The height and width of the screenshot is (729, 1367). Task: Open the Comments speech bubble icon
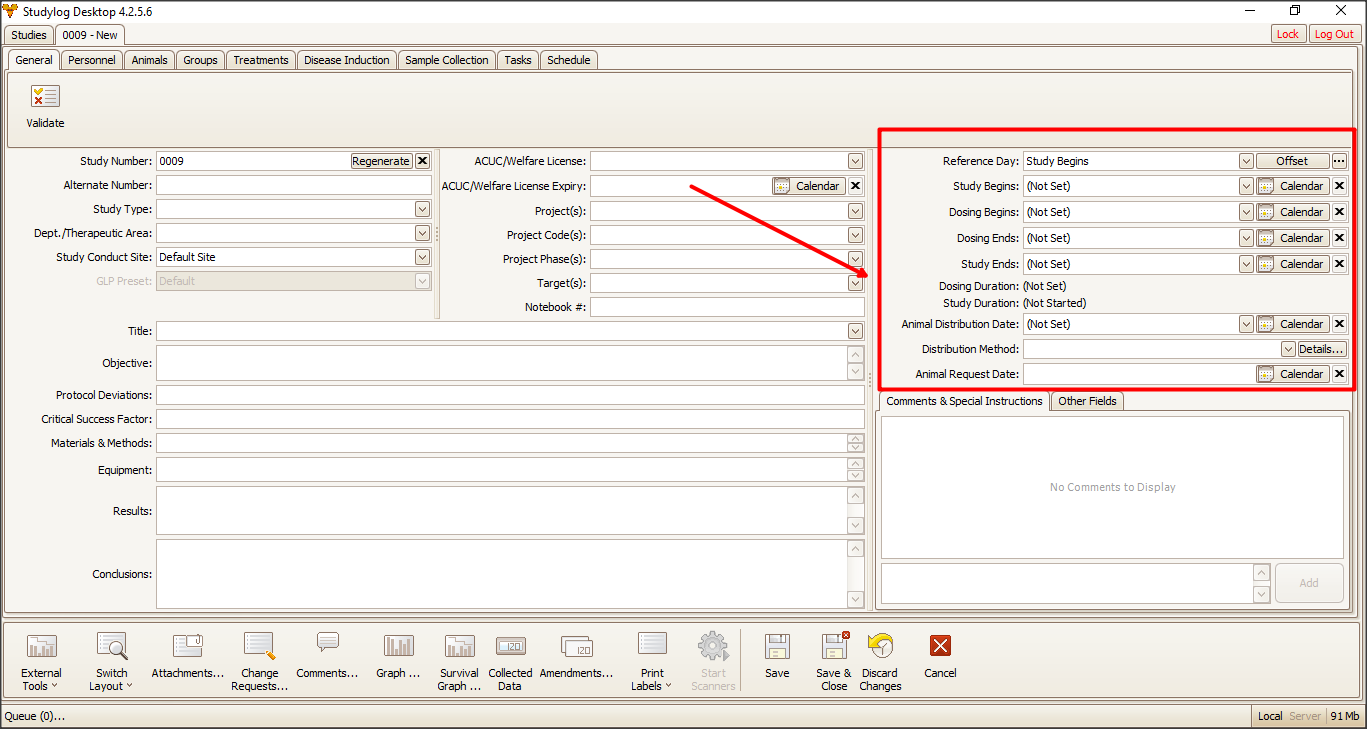[x=328, y=643]
